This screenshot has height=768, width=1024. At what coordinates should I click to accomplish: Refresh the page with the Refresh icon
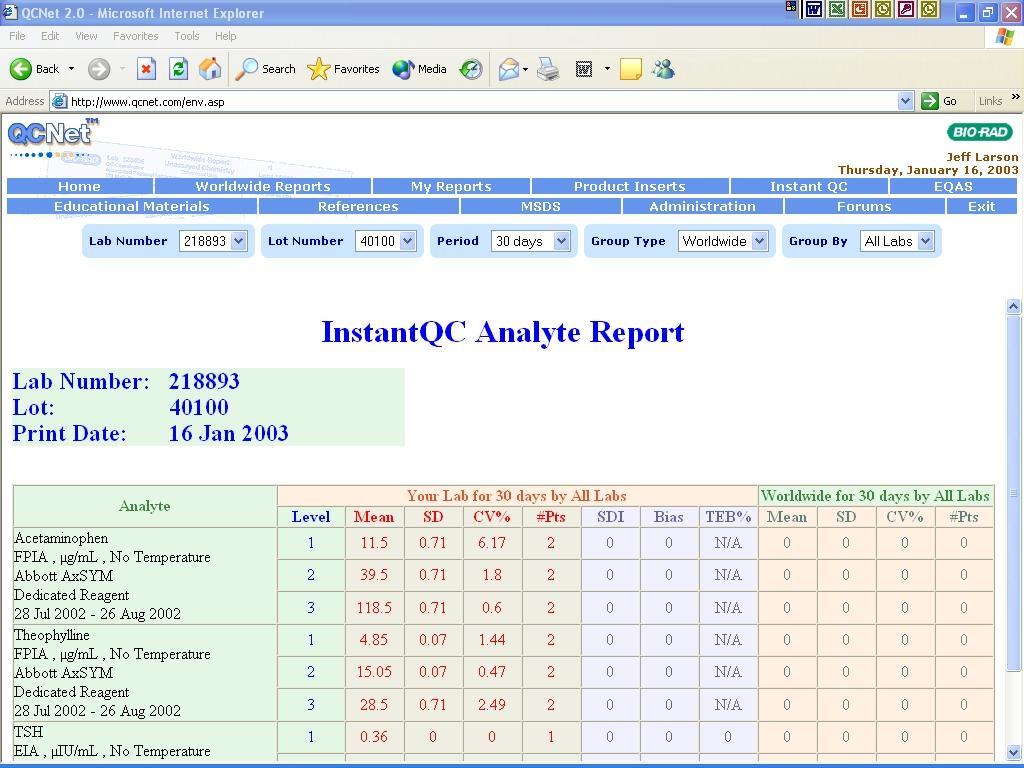[x=178, y=69]
